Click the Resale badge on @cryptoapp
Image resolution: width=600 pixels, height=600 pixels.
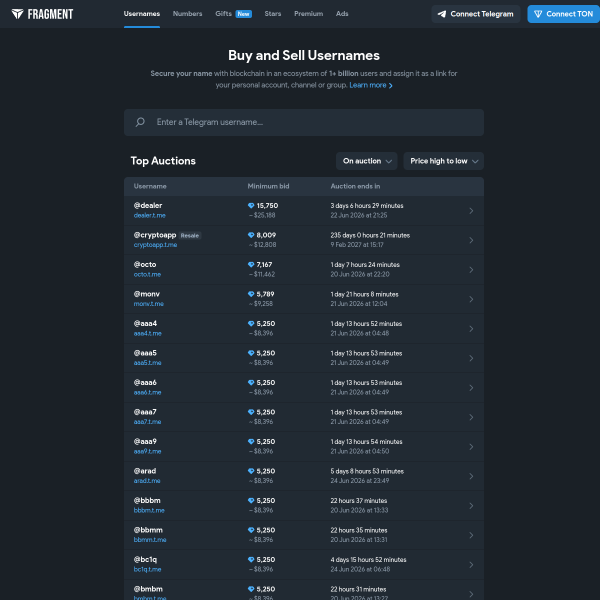pos(190,235)
